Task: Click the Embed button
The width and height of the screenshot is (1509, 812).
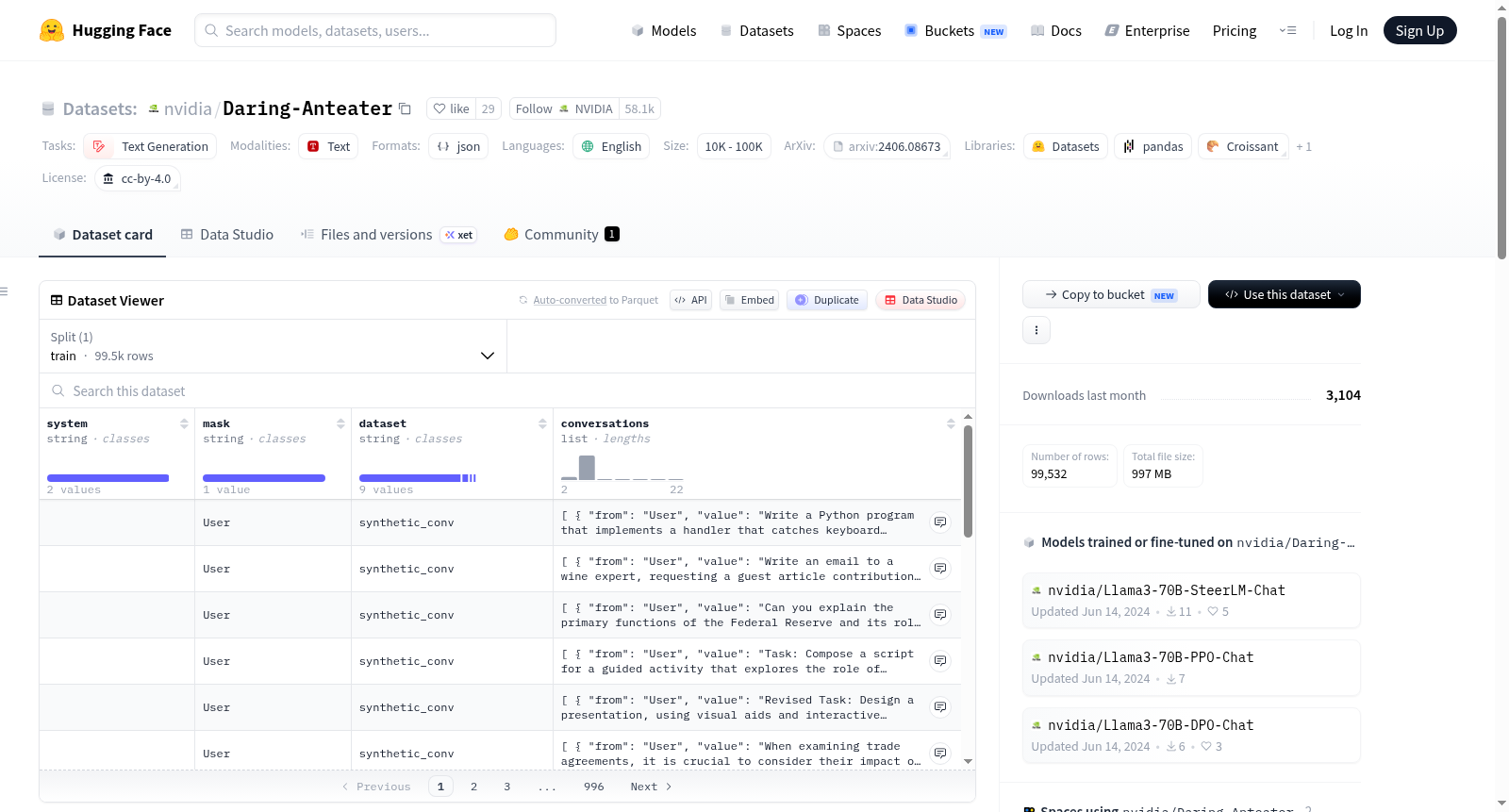Action: [x=749, y=300]
